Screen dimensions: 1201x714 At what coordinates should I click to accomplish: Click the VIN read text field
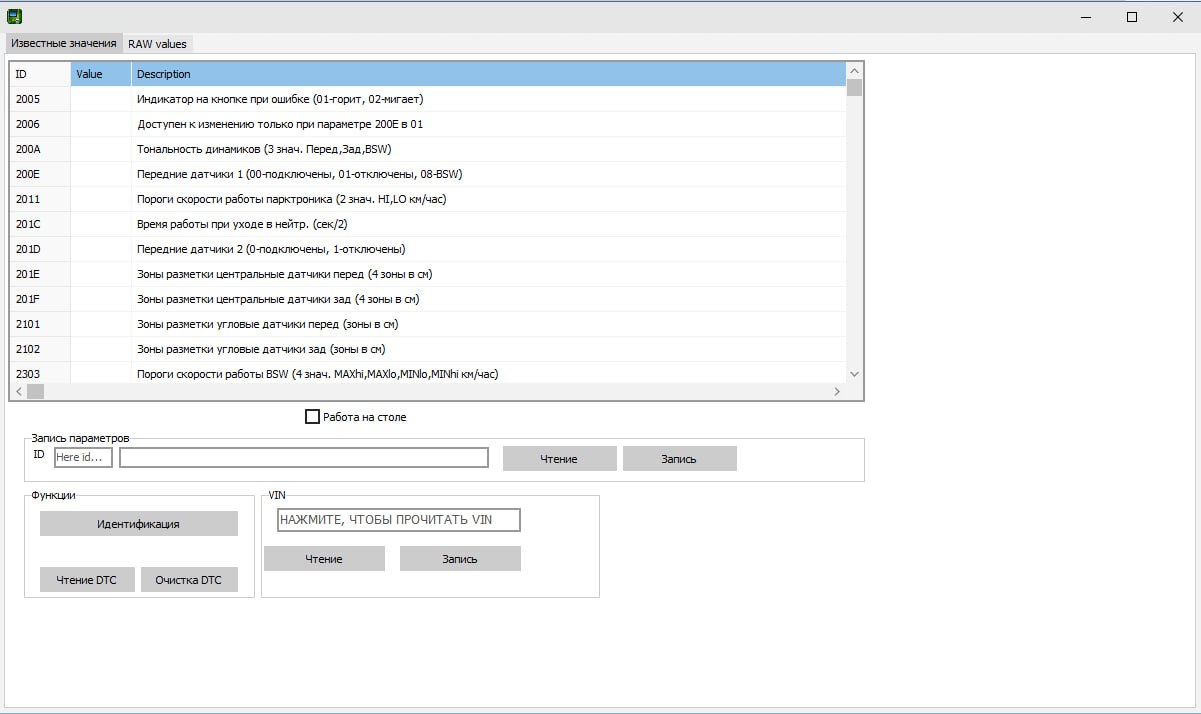click(398, 520)
